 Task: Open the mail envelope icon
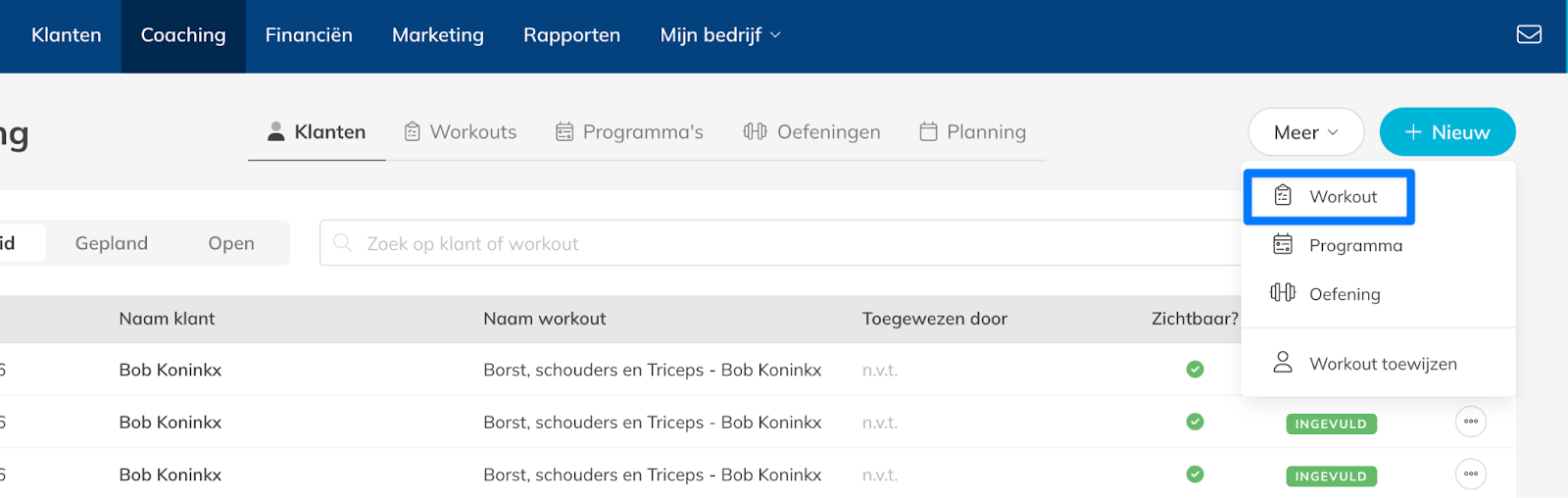click(1529, 35)
